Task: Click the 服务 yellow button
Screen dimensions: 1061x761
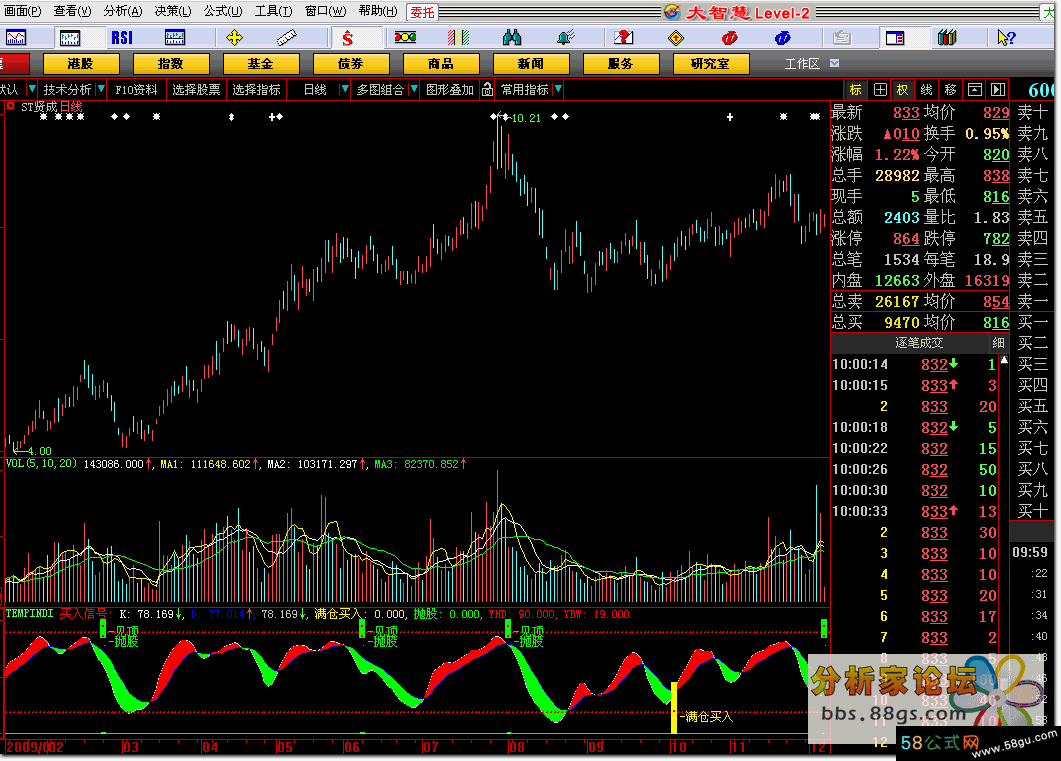Action: [x=621, y=64]
